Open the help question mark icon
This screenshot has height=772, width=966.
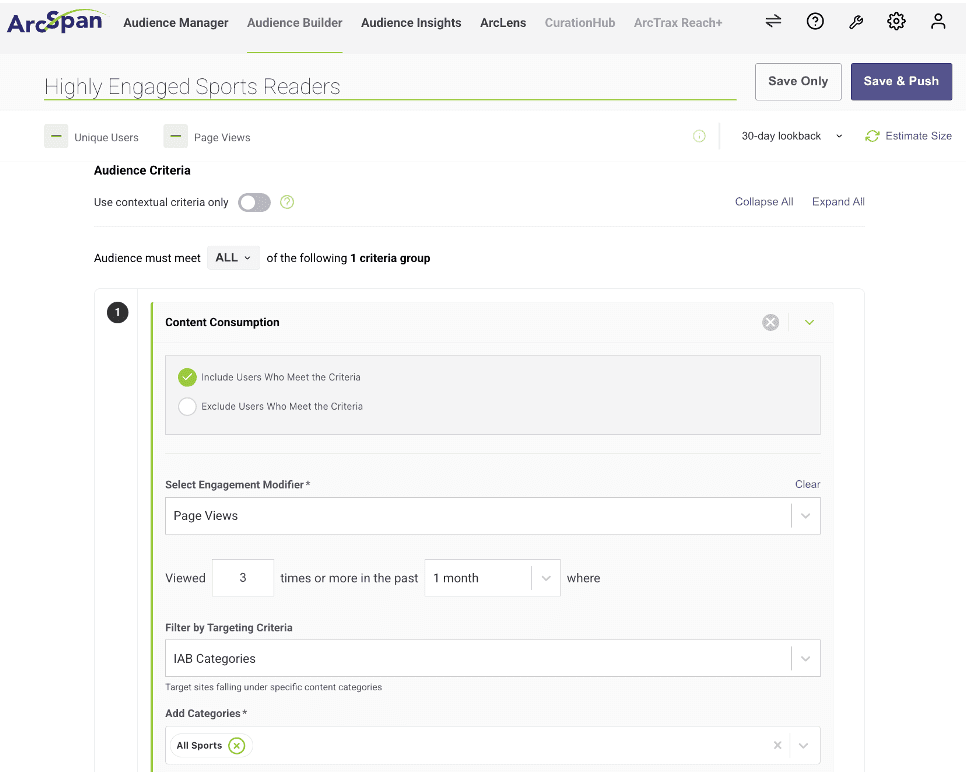pos(815,22)
